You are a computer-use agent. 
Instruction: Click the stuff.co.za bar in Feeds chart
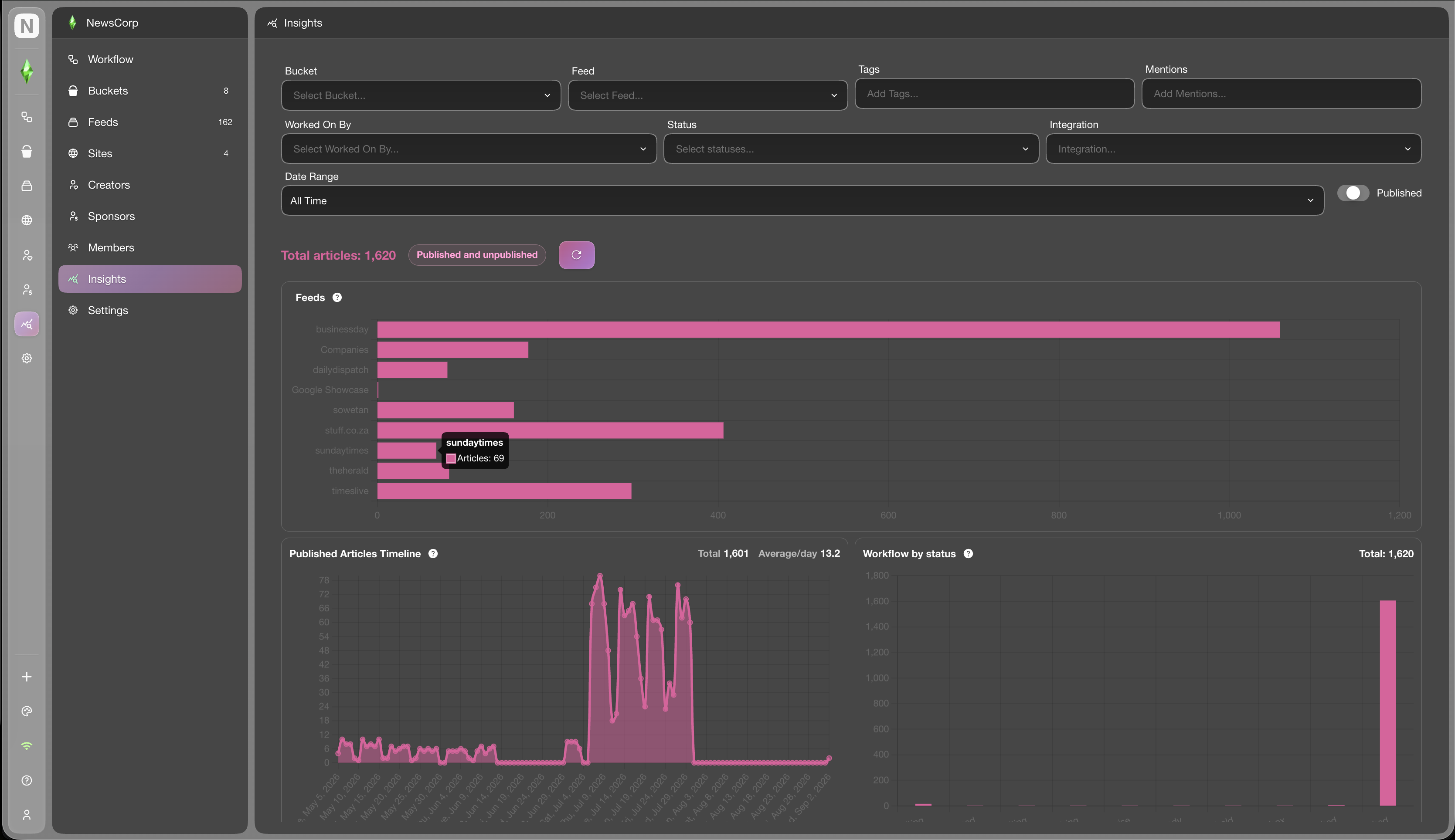[550, 430]
